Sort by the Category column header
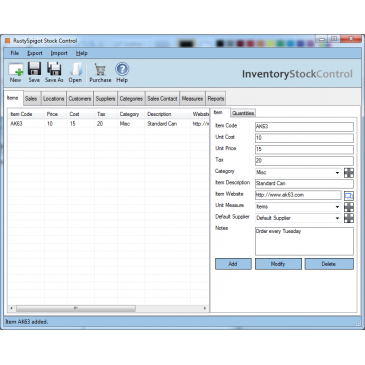 click(x=131, y=114)
